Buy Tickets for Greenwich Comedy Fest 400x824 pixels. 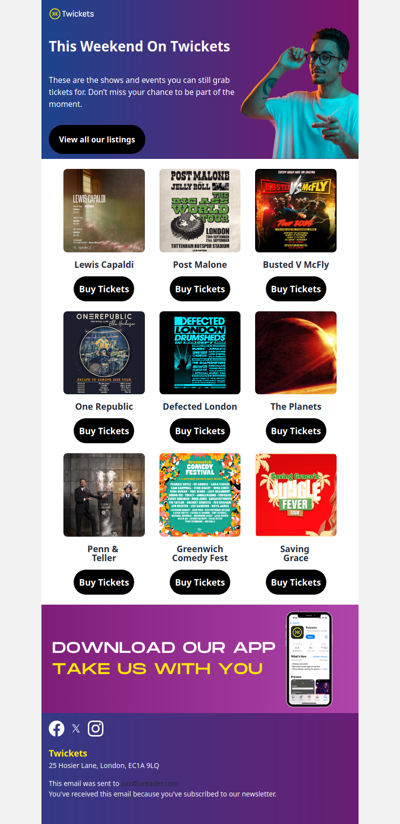click(x=200, y=582)
